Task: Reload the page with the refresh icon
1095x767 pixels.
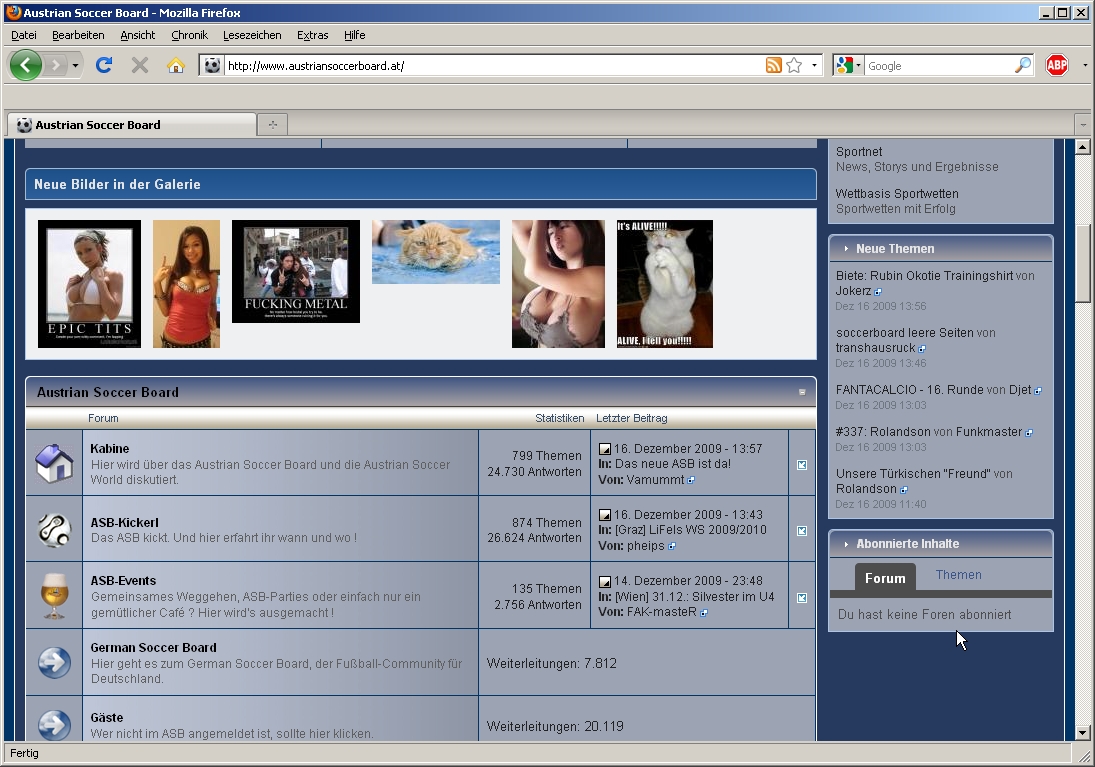Action: [x=104, y=65]
